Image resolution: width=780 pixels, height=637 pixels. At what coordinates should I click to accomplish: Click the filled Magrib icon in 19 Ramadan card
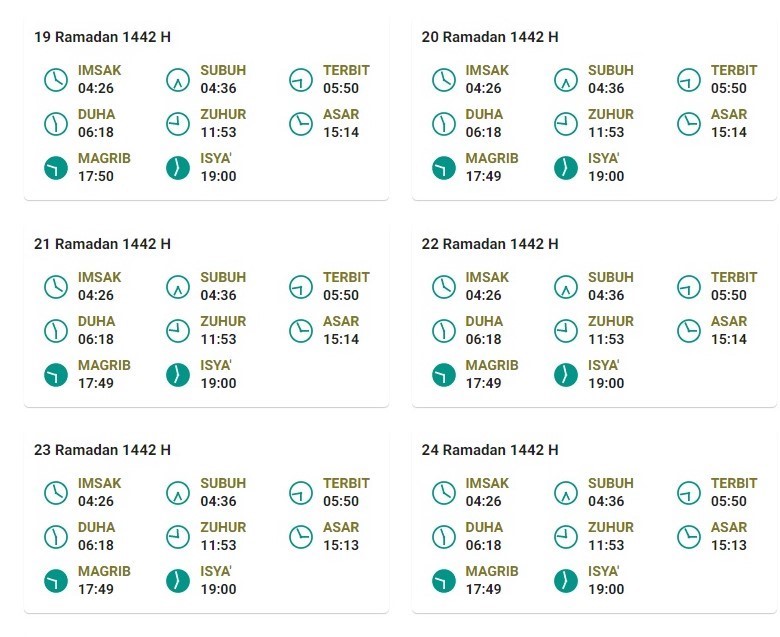pyautogui.click(x=56, y=167)
